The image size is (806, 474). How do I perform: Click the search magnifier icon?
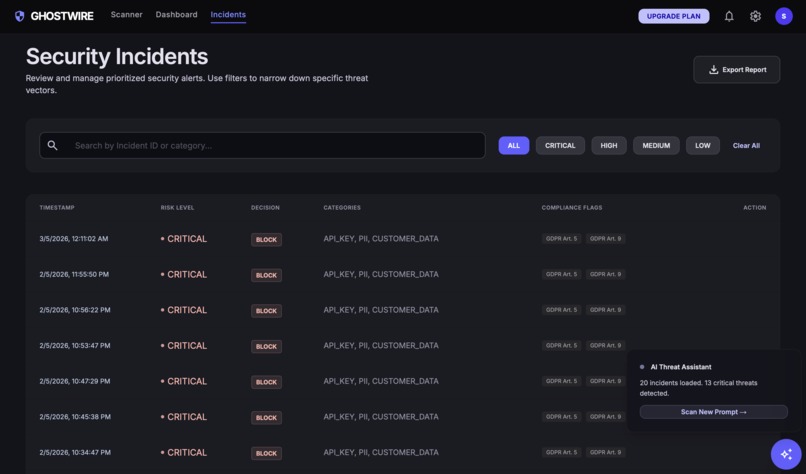pos(52,145)
